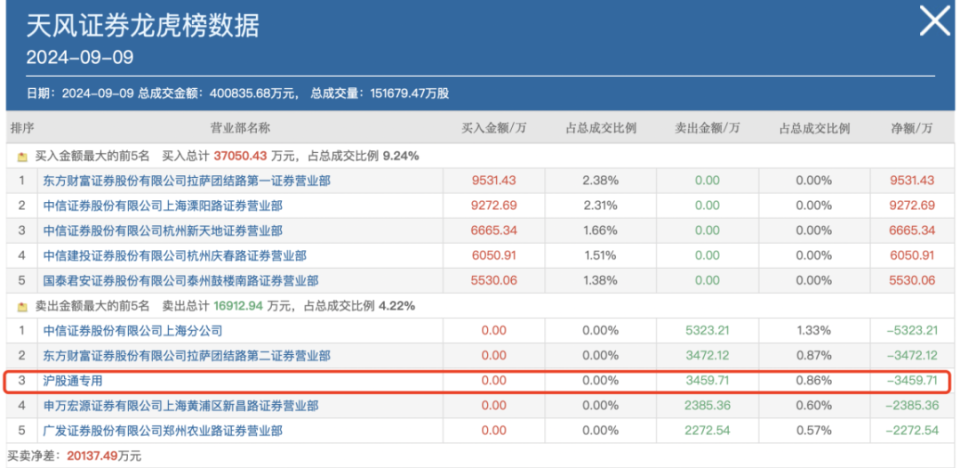The width and height of the screenshot is (960, 468).
Task: Click the 0.60% sell ratio cell
Action: click(814, 406)
